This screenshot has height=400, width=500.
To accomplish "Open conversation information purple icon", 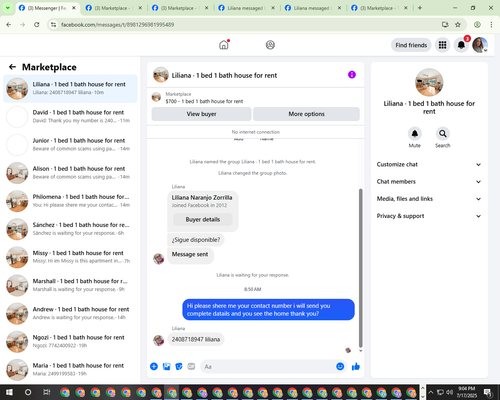I will click(x=352, y=75).
